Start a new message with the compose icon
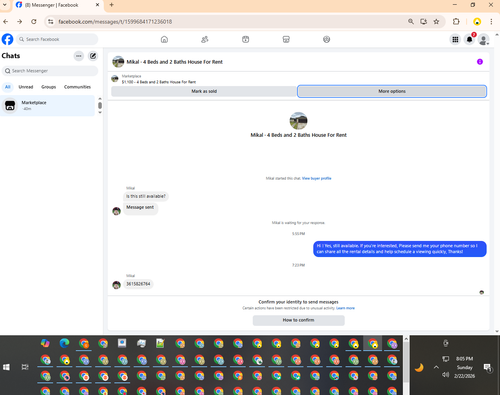Viewport: 500px width, 395px height. tap(93, 56)
